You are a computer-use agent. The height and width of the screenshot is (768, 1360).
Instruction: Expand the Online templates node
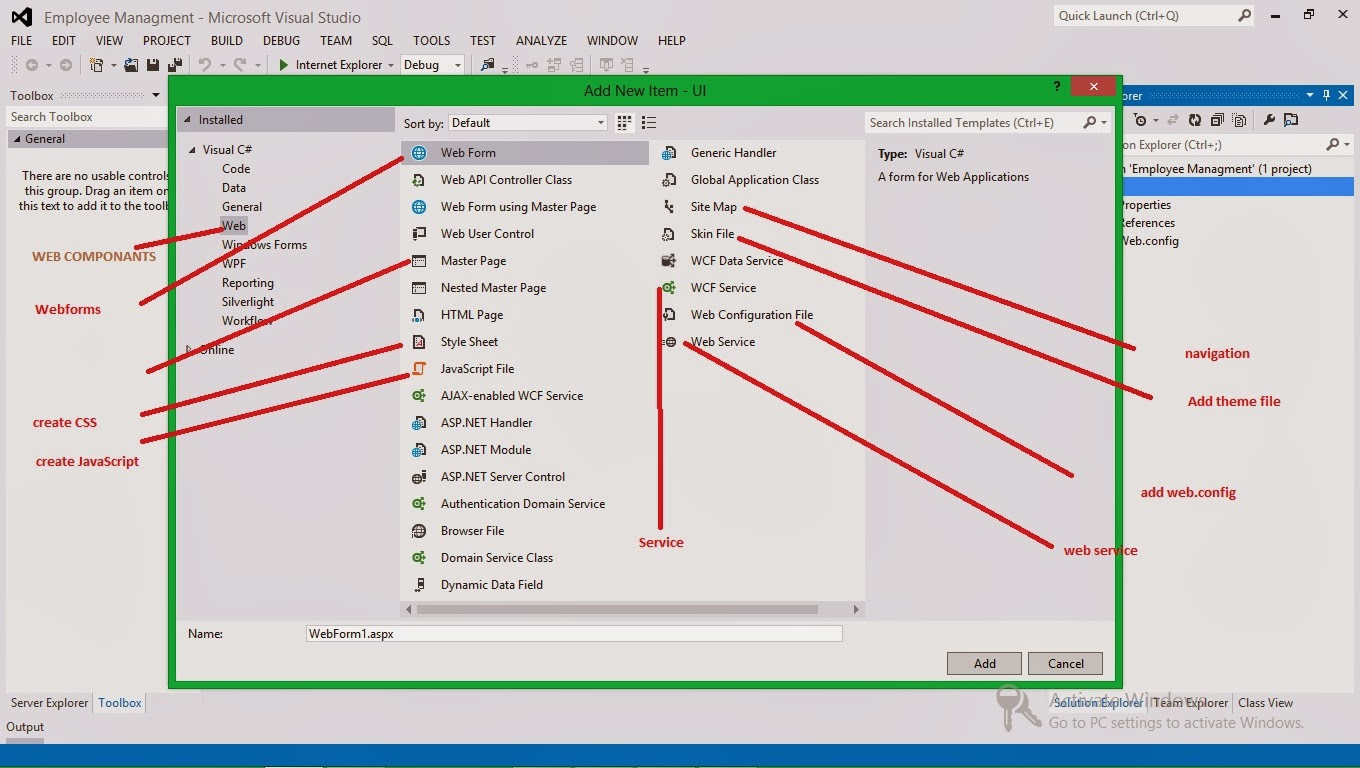pyautogui.click(x=186, y=350)
